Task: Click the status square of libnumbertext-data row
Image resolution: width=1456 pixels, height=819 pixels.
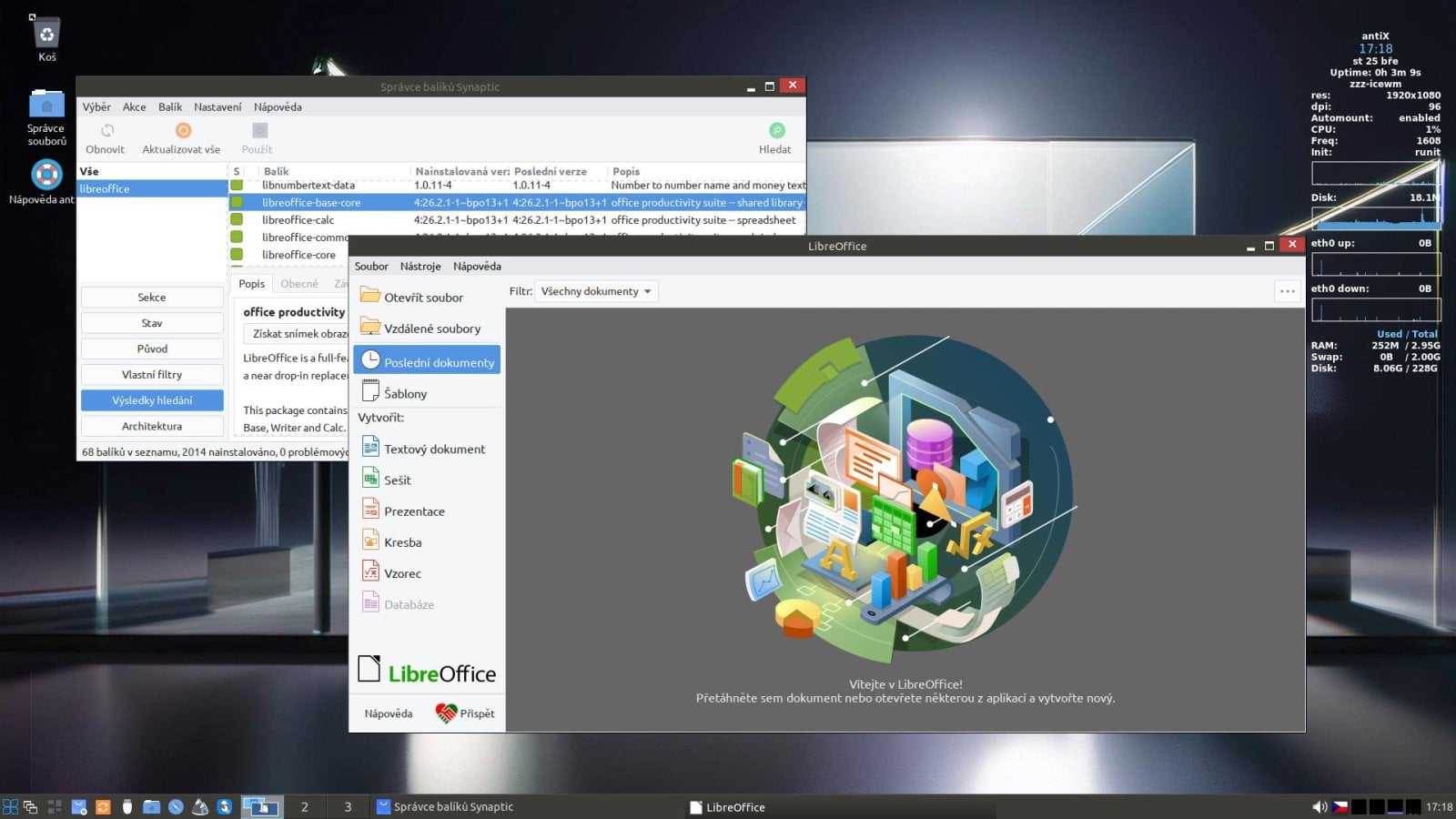Action: tap(237, 185)
